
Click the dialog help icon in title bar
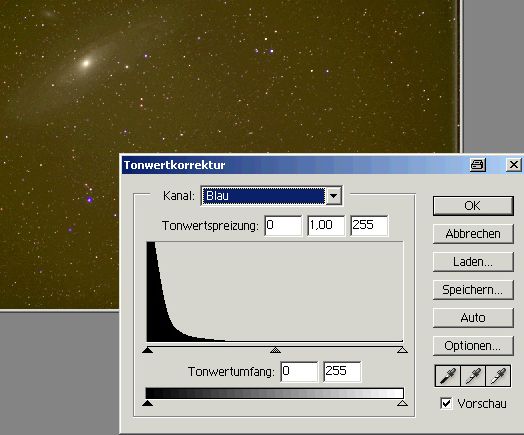[x=478, y=165]
